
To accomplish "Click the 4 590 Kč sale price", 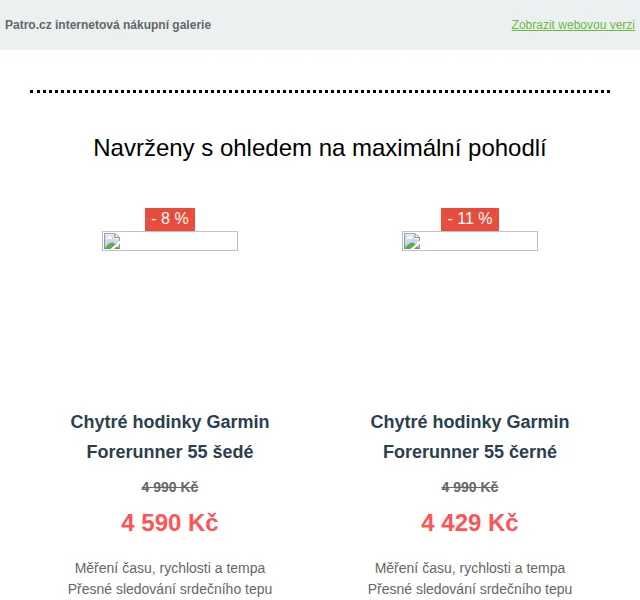I will pyautogui.click(x=170, y=522).
